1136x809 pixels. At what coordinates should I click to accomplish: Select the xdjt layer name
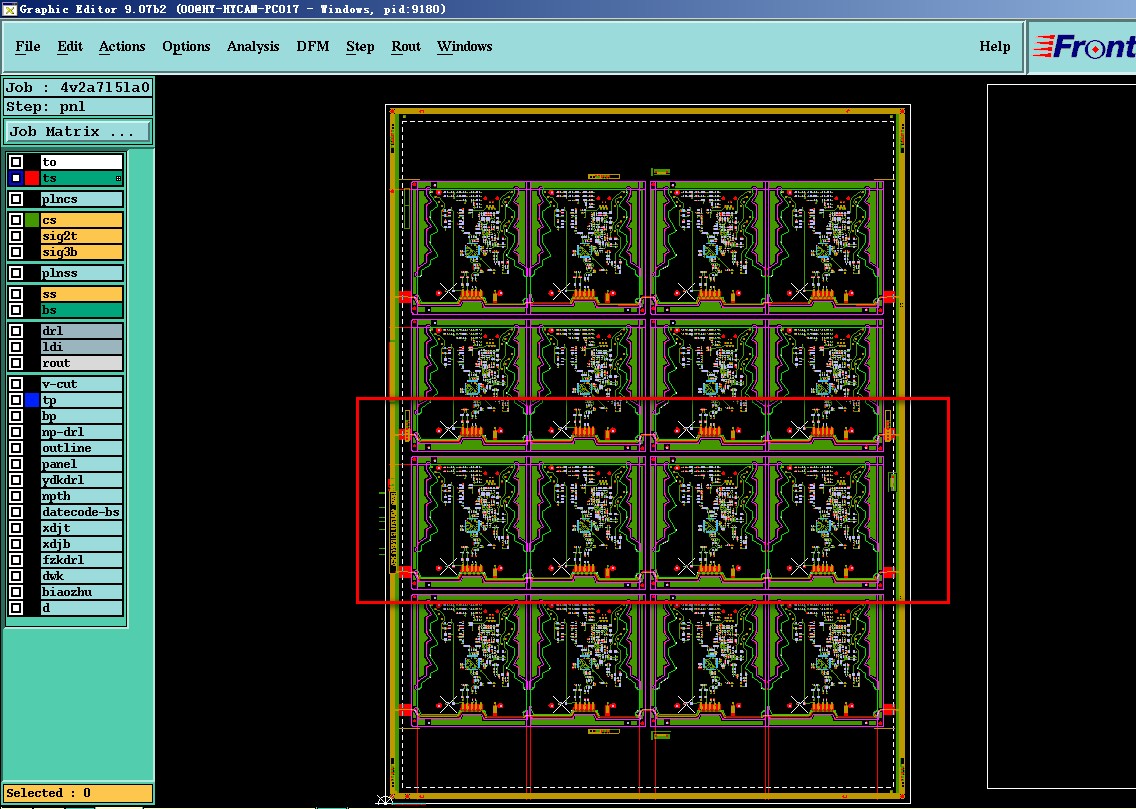(x=81, y=528)
